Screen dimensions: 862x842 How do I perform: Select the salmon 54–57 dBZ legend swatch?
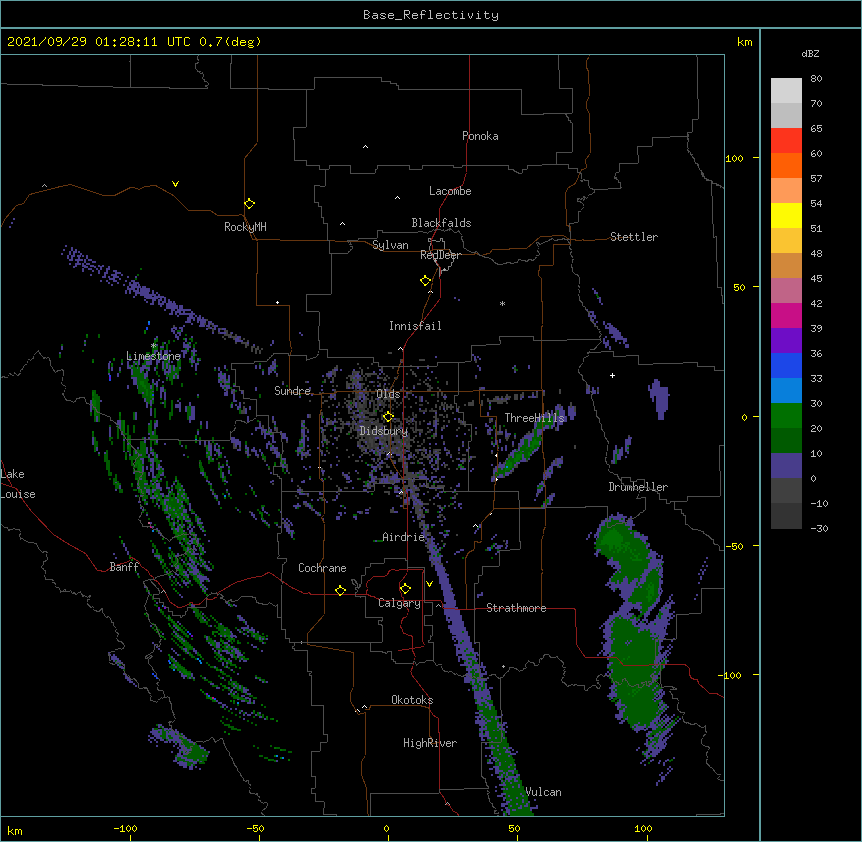tap(786, 191)
